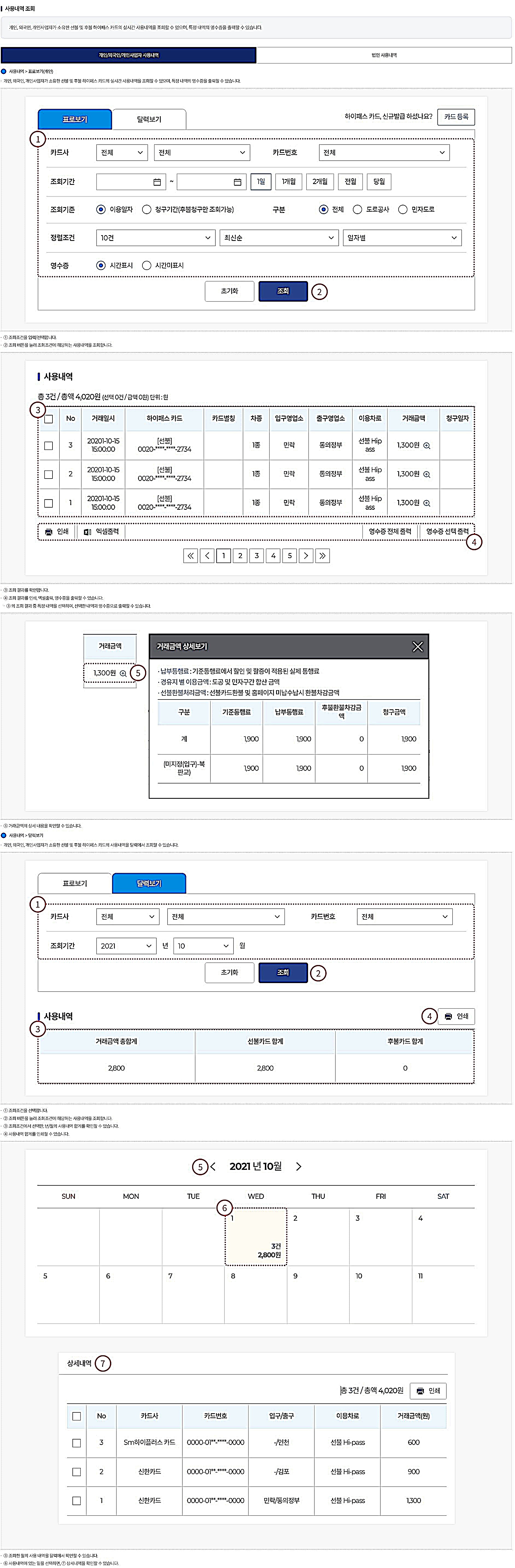
Task: Check the 민락/동의정부 row checkbox in 상세내역
Action: coord(77,1501)
